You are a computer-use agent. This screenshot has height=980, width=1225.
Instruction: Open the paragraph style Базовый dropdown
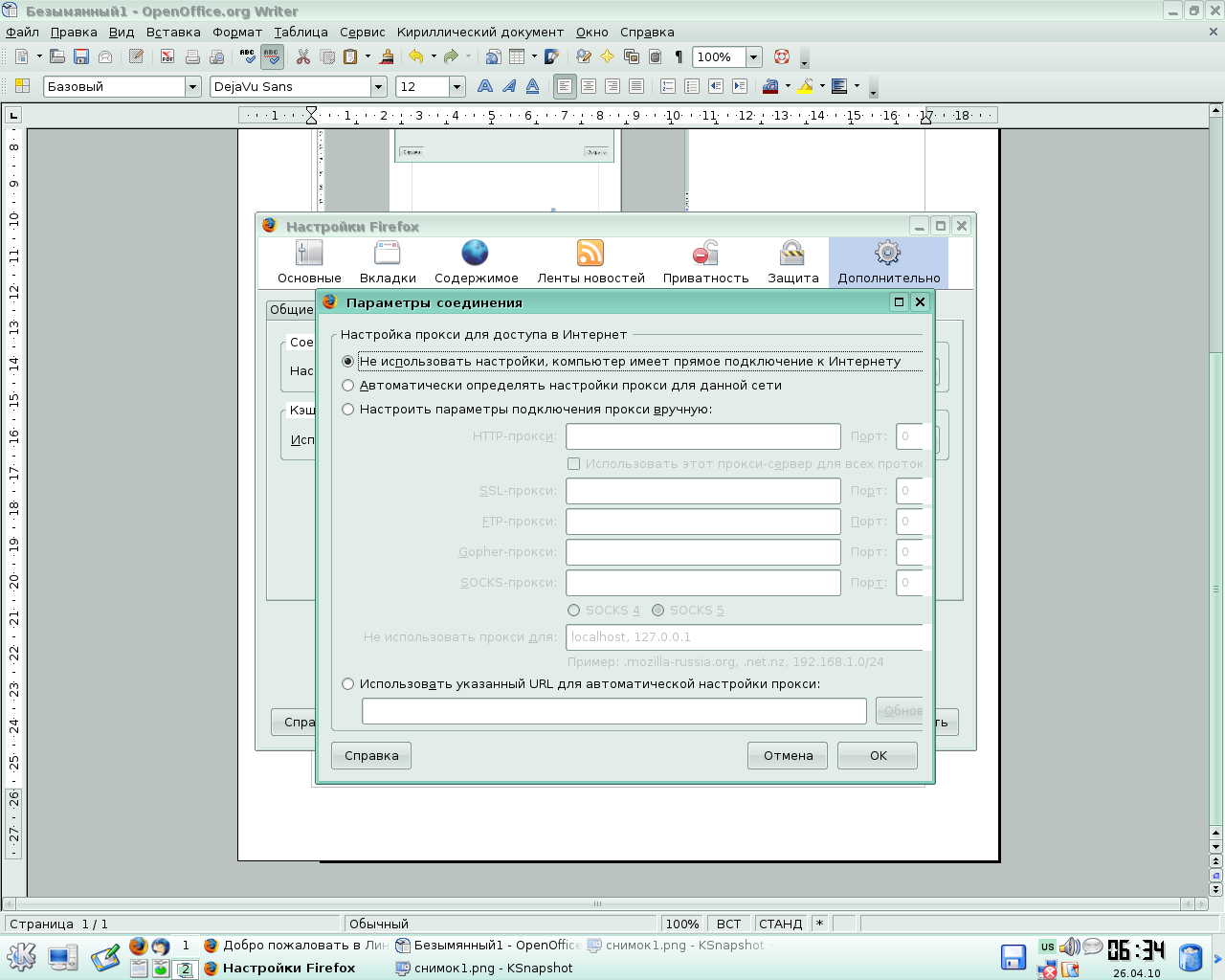pyautogui.click(x=192, y=87)
